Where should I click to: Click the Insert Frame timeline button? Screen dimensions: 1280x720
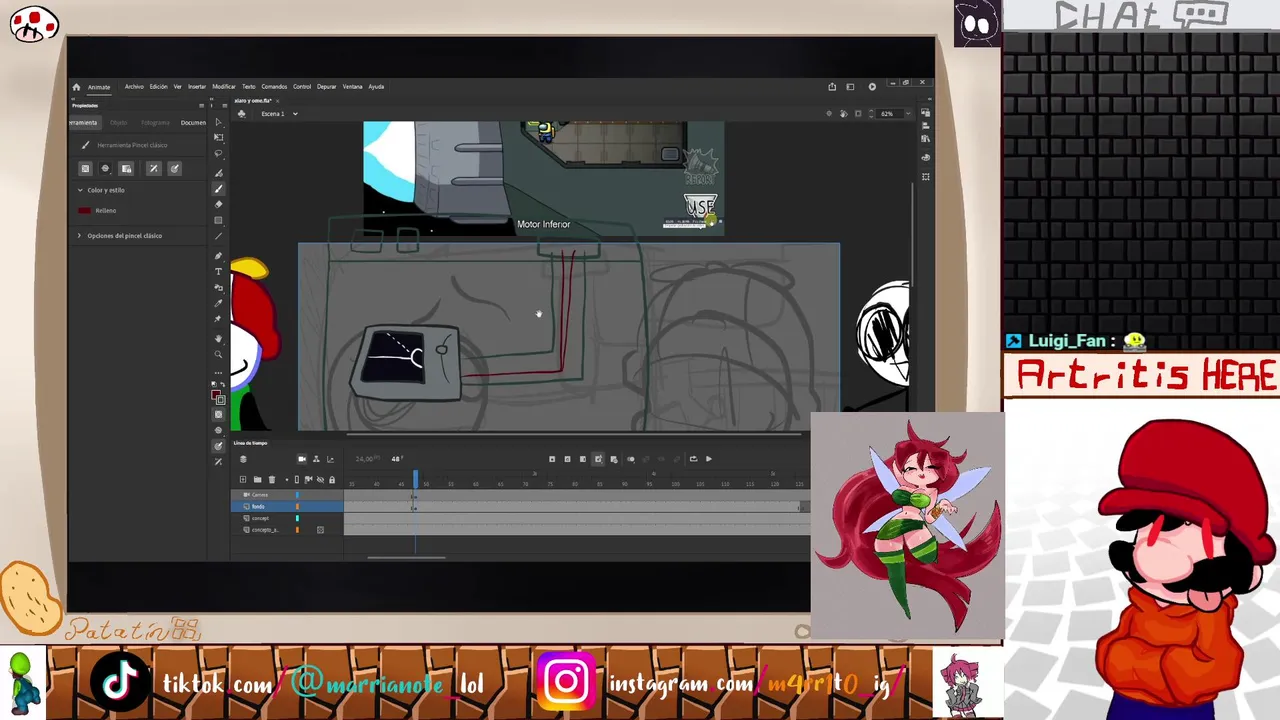click(x=583, y=459)
